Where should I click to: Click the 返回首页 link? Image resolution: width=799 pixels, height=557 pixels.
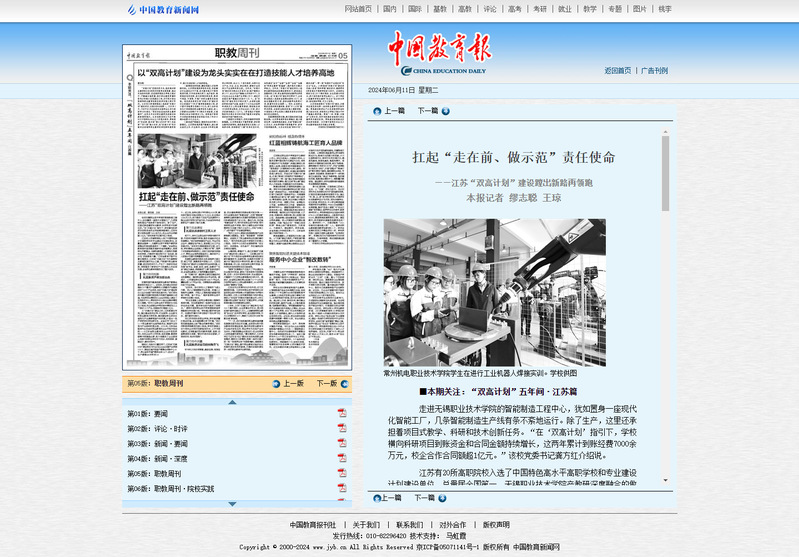point(617,71)
